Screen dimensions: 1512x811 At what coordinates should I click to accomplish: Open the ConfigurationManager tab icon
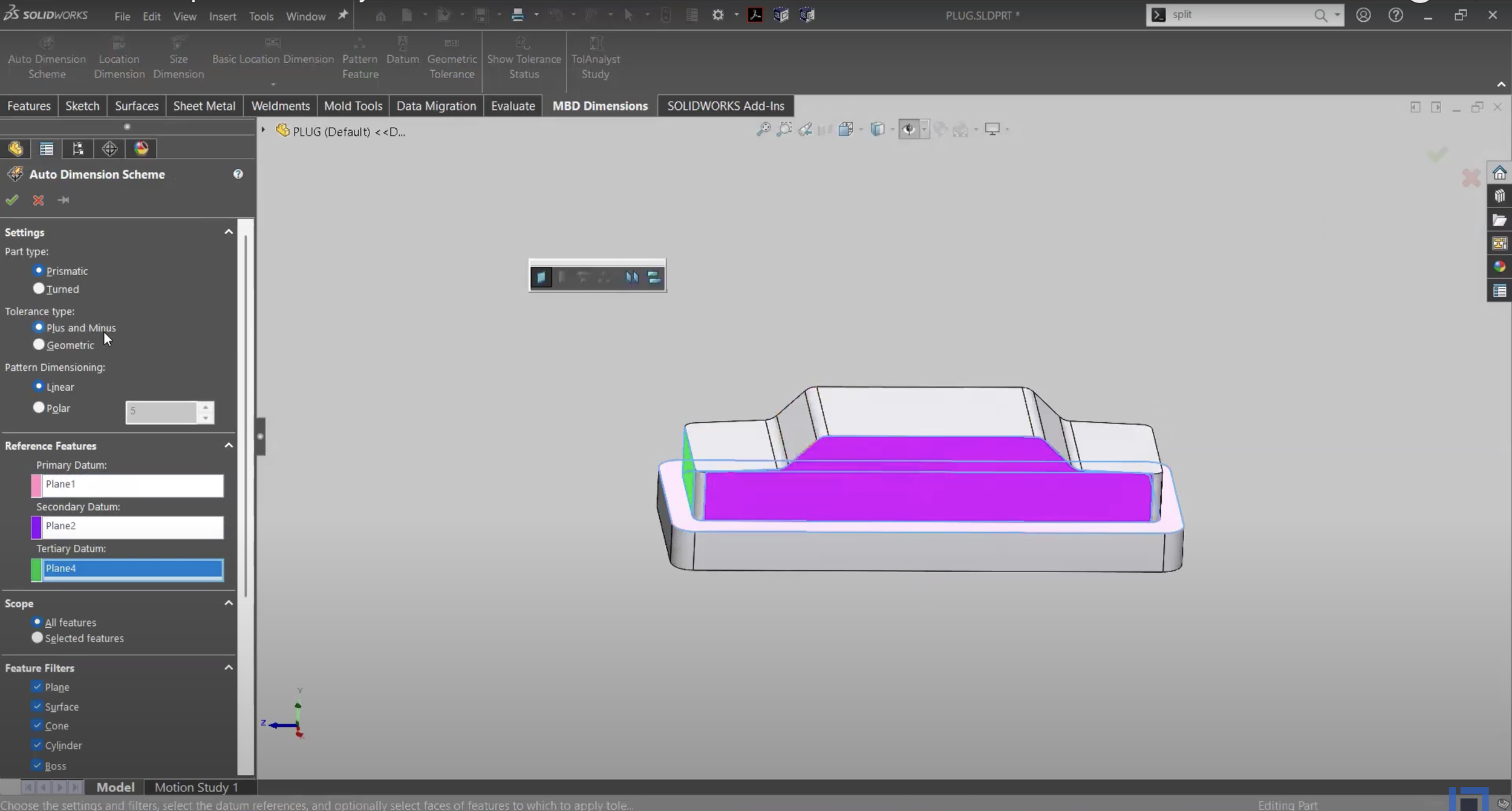tap(78, 149)
